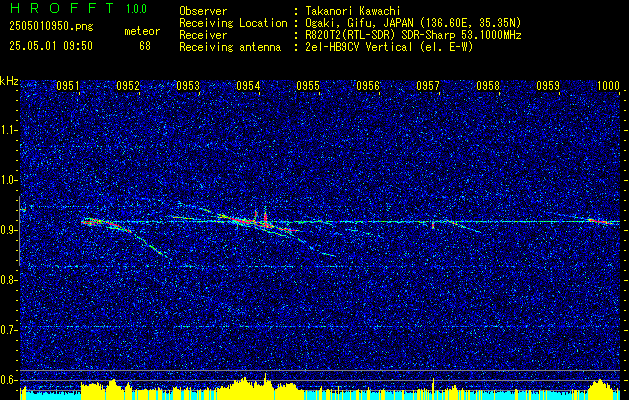629x400 pixels.
Task: Click the 0.9 kHz axis label
Action: (x=9, y=230)
